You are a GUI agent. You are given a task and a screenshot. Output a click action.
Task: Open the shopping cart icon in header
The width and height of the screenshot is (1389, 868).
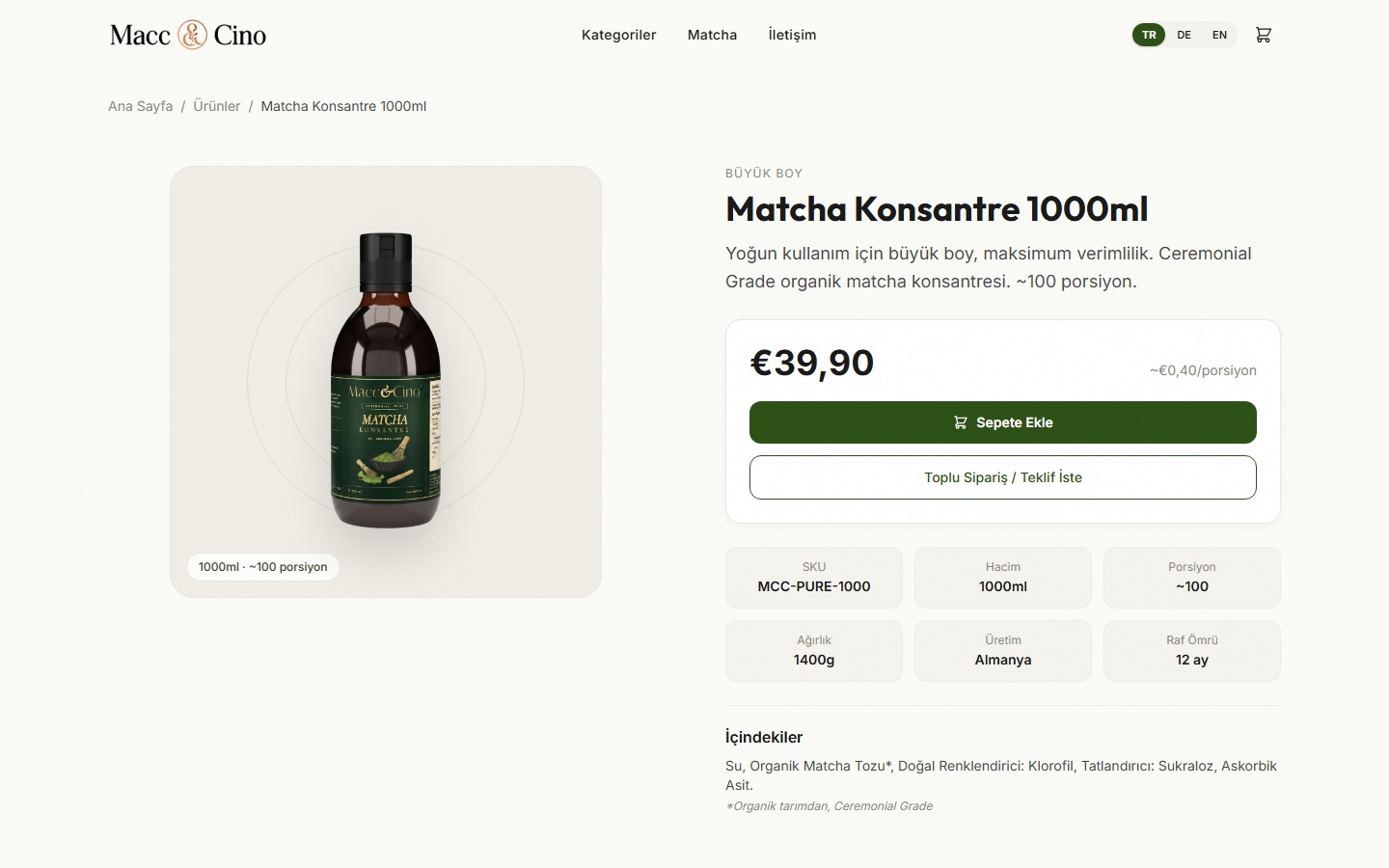(x=1263, y=35)
